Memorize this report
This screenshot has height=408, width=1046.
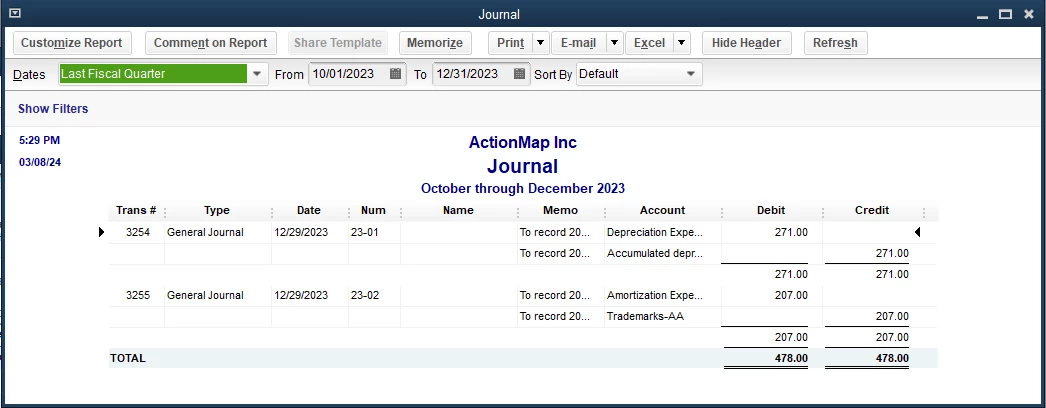435,43
